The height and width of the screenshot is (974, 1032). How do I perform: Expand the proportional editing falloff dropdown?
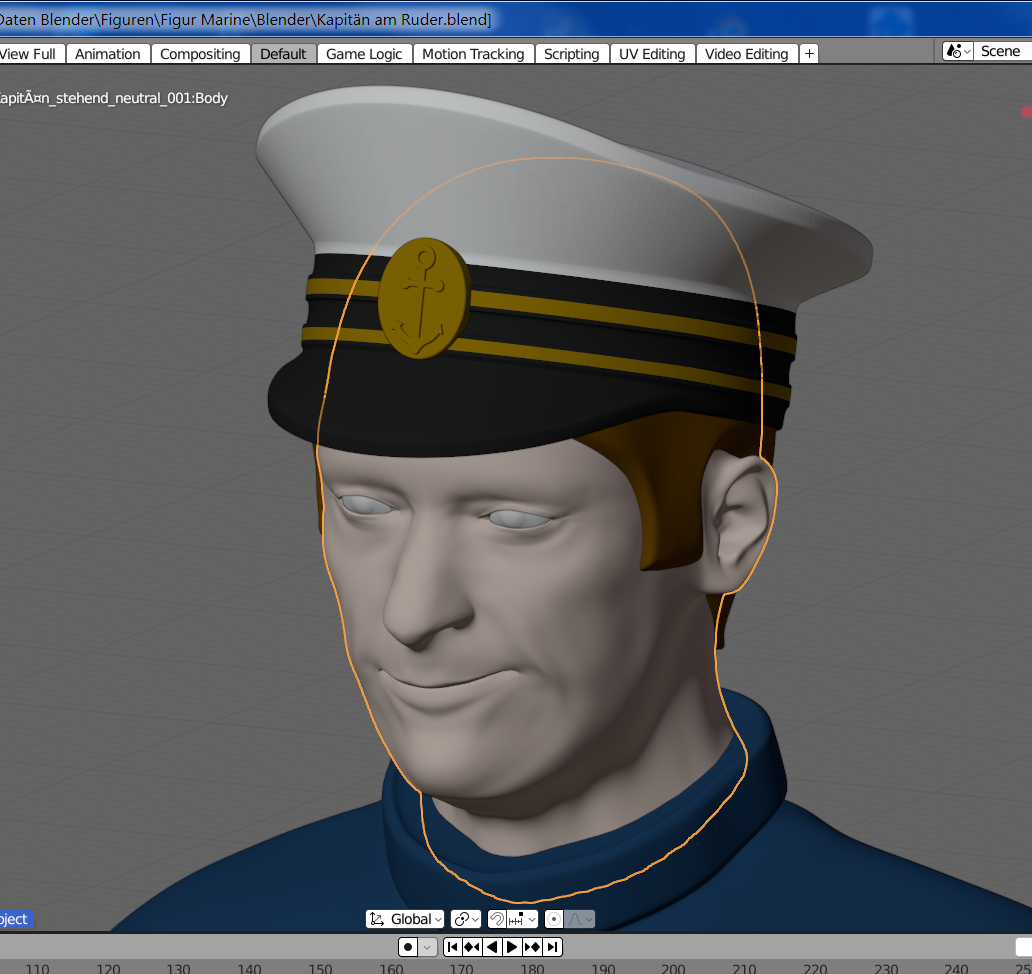click(x=580, y=919)
